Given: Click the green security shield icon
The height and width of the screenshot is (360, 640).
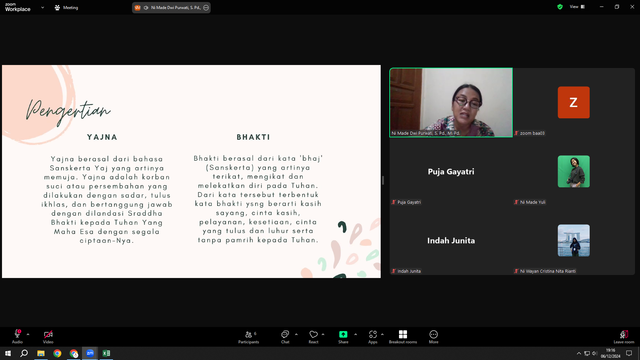Looking at the screenshot, I should [x=560, y=7].
